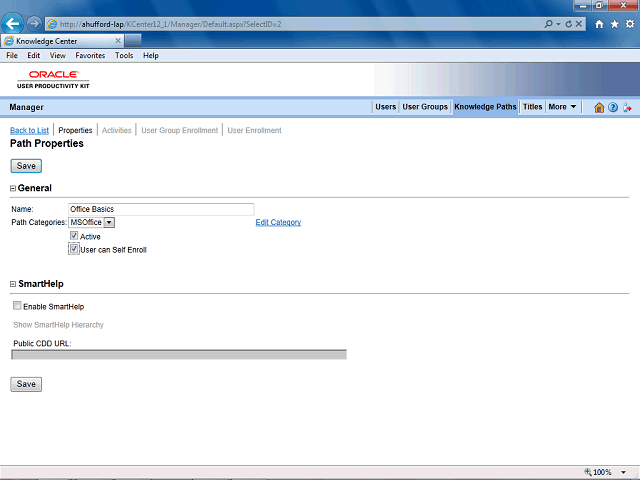Open the browser Home icon
Viewport: 640px width, 480px height.
coord(599,24)
